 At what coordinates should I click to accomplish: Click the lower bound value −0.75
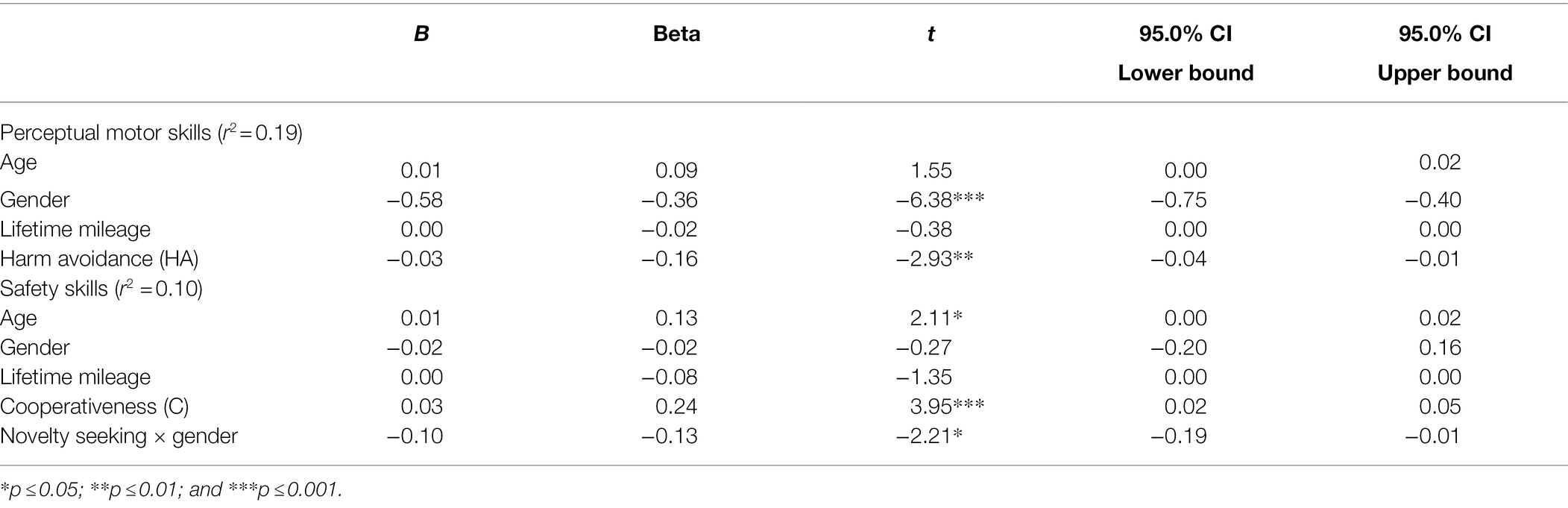pyautogui.click(x=1179, y=200)
